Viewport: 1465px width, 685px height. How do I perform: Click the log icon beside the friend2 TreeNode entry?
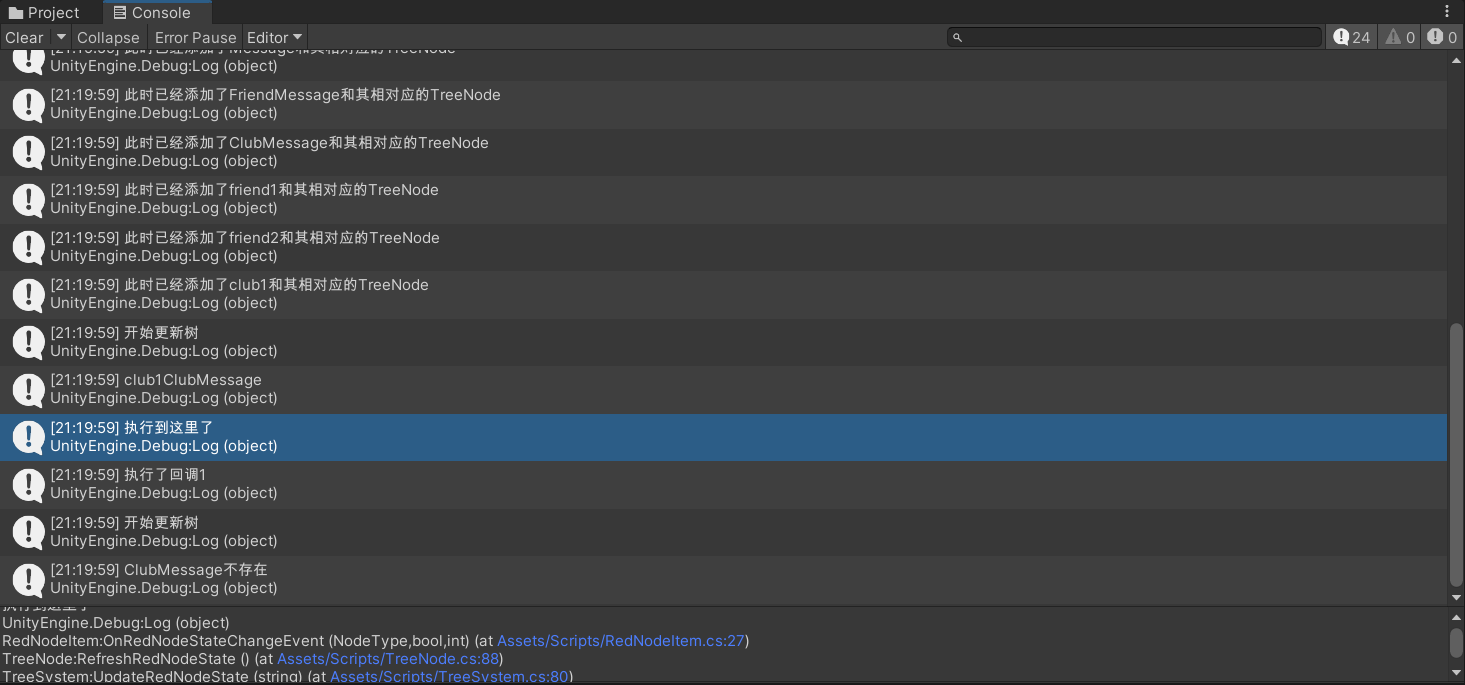pos(27,247)
